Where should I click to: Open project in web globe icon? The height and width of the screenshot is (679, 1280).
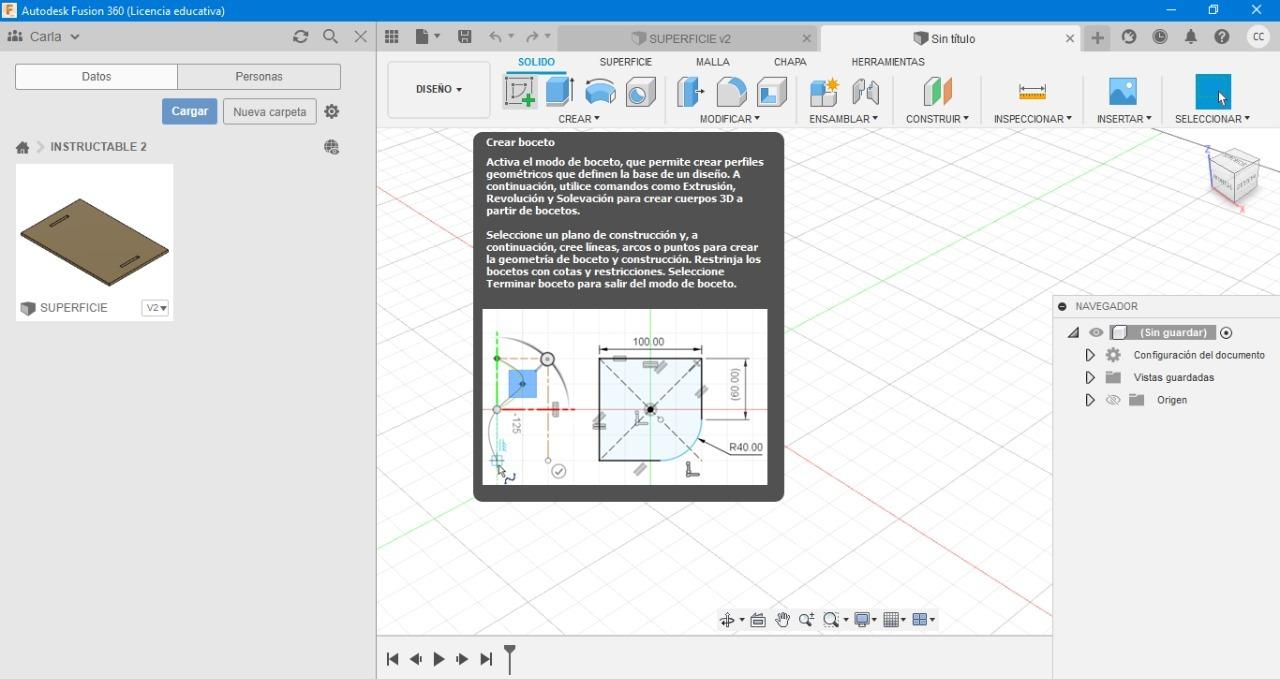pos(332,147)
